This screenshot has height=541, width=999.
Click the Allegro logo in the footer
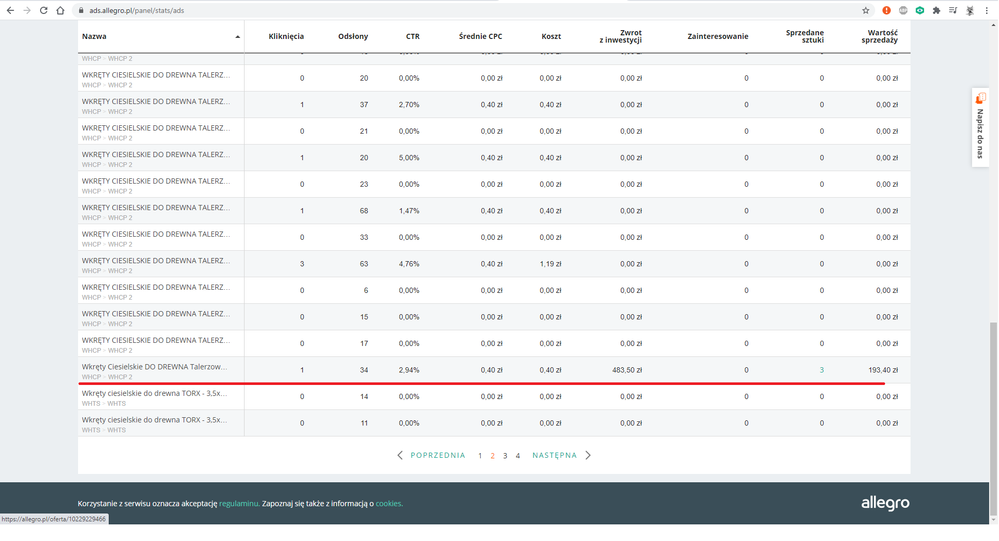[x=885, y=503]
